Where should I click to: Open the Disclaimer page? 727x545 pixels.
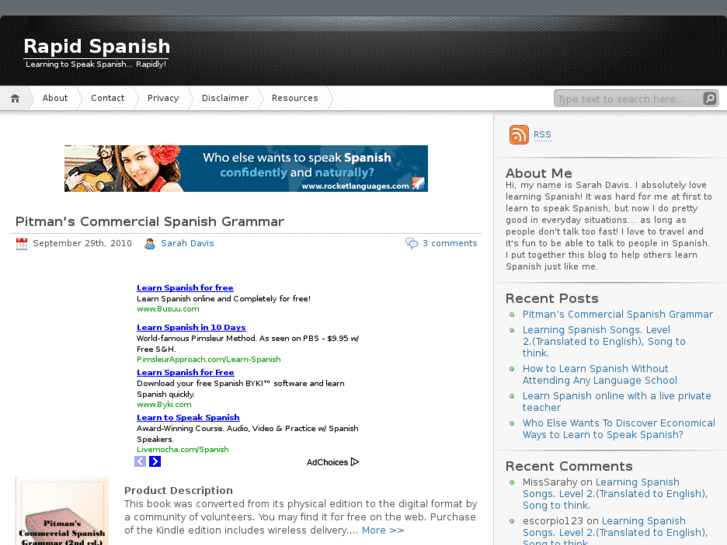[225, 98]
